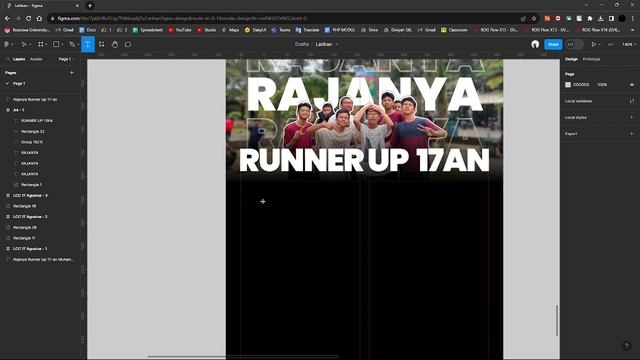Select the Text tool

[88, 44]
